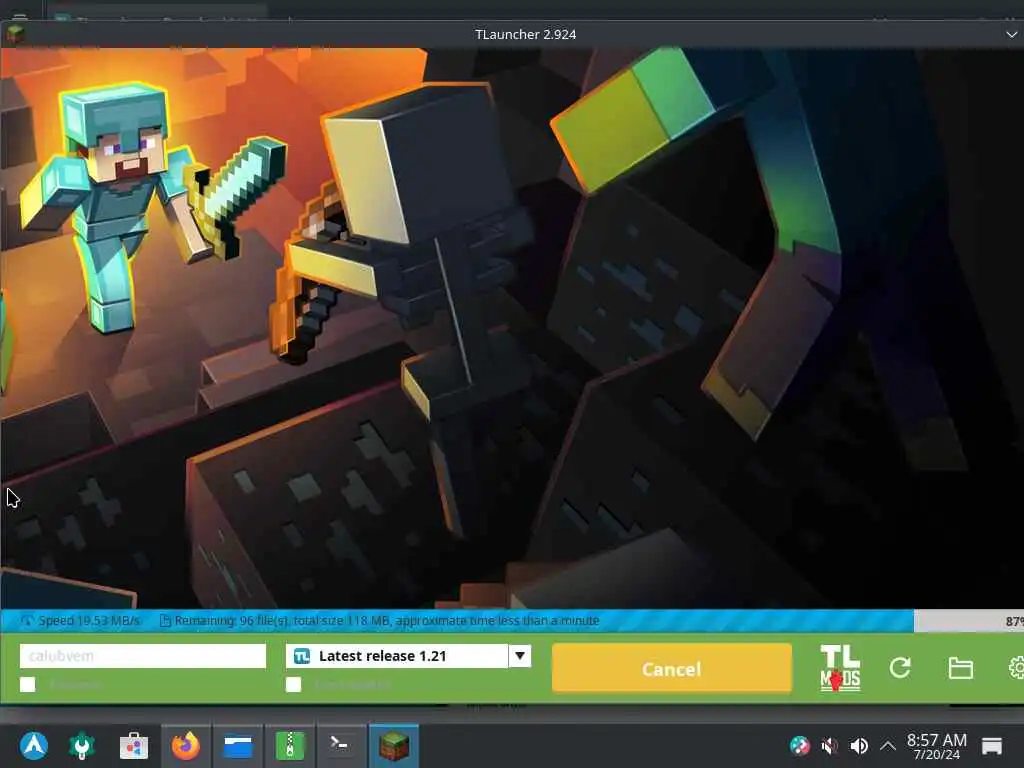Click the download progress bar
The width and height of the screenshot is (1024, 768).
(x=512, y=620)
